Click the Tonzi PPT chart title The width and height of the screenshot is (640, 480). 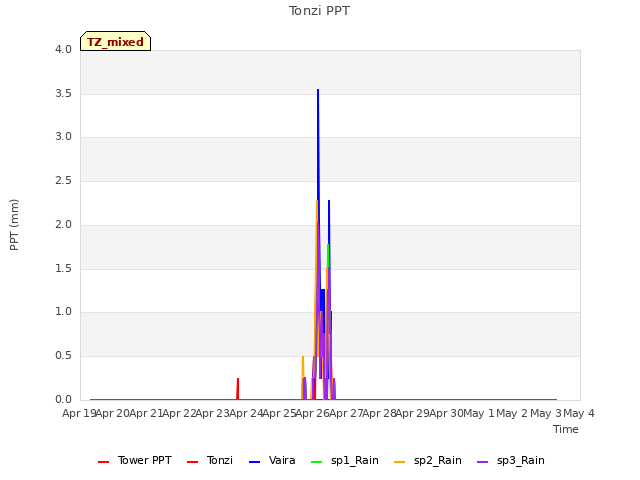(x=319, y=11)
